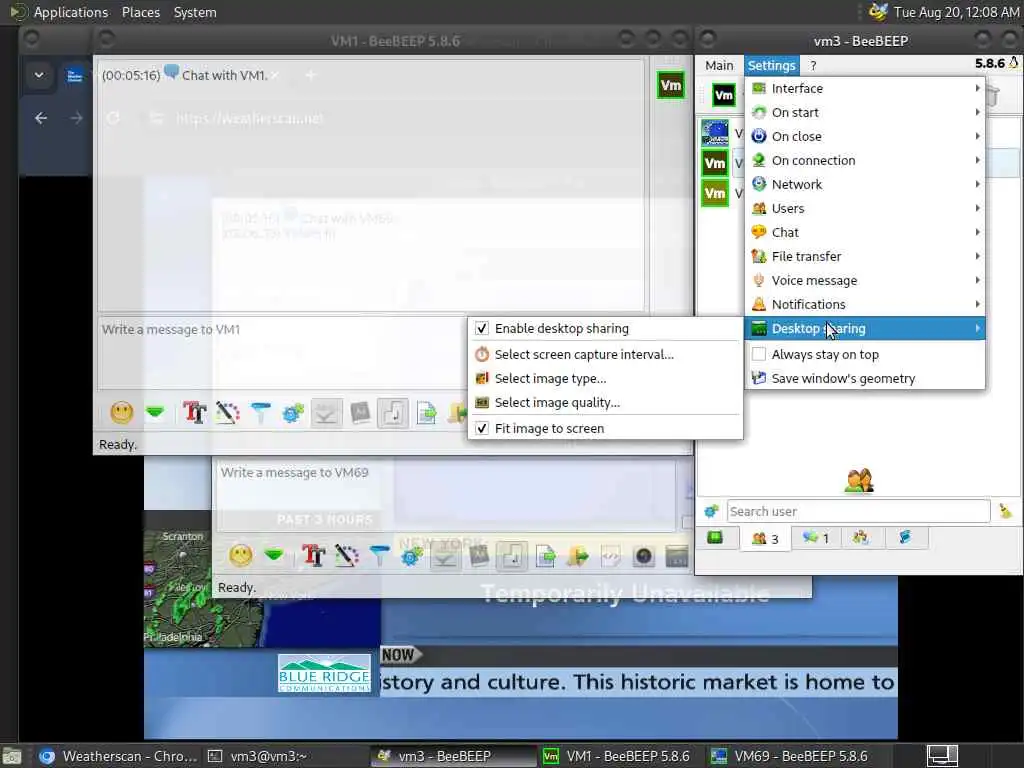The height and width of the screenshot is (768, 1024).
Task: Click the clear-search broom icon
Action: pos(1006,511)
